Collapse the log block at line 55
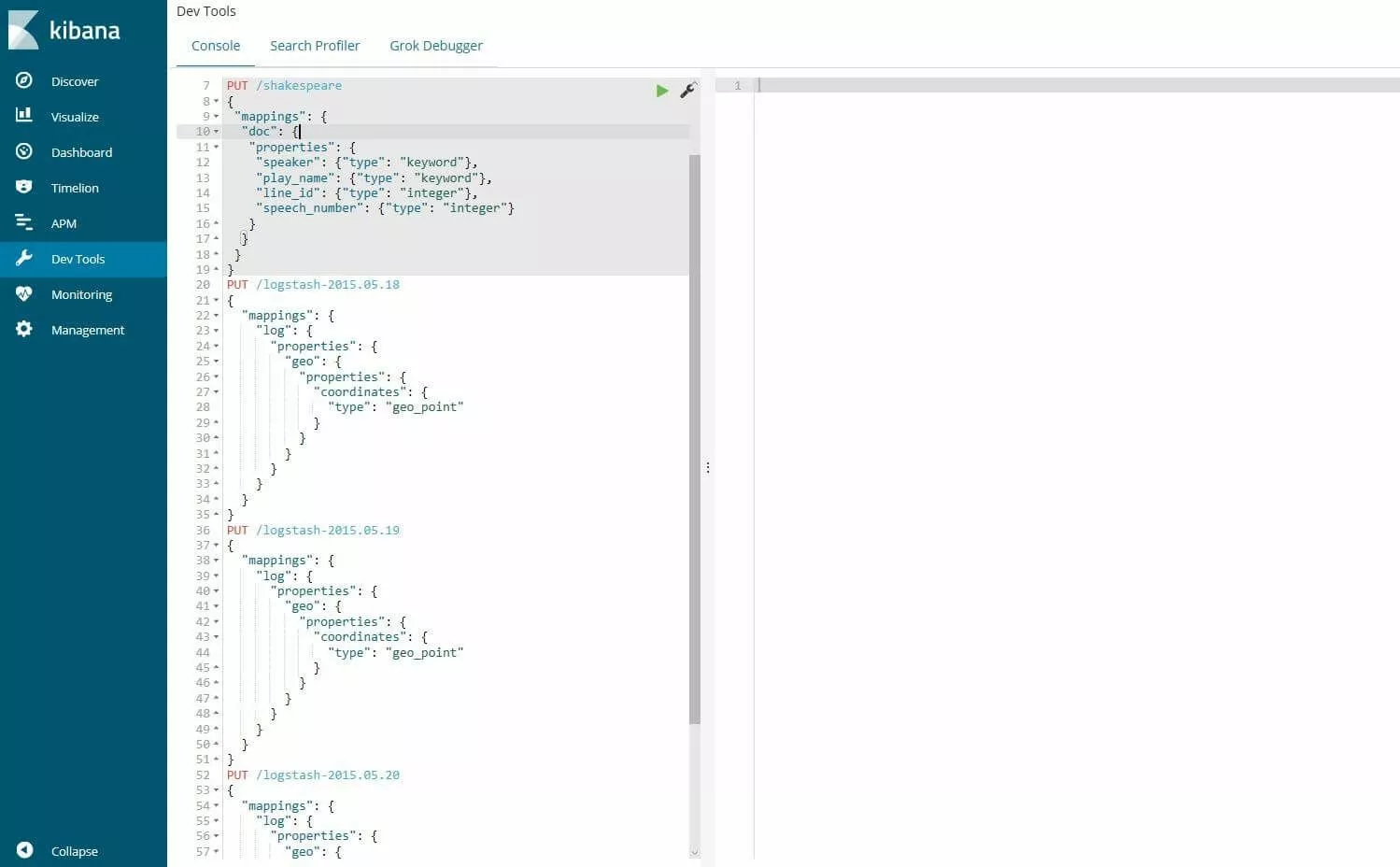The height and width of the screenshot is (867, 1400). [x=217, y=821]
